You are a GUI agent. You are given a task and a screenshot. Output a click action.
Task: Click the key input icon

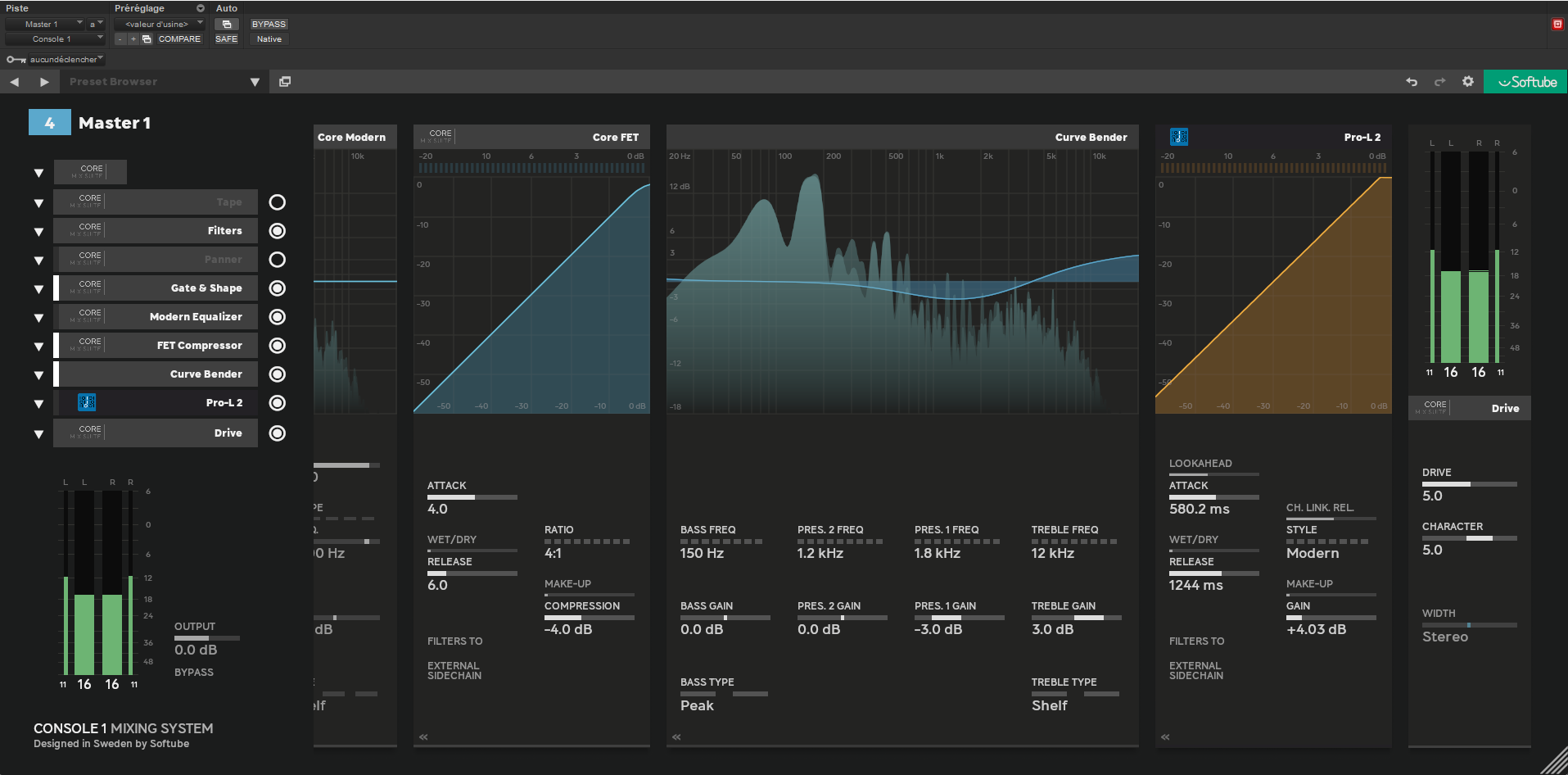pyautogui.click(x=16, y=60)
